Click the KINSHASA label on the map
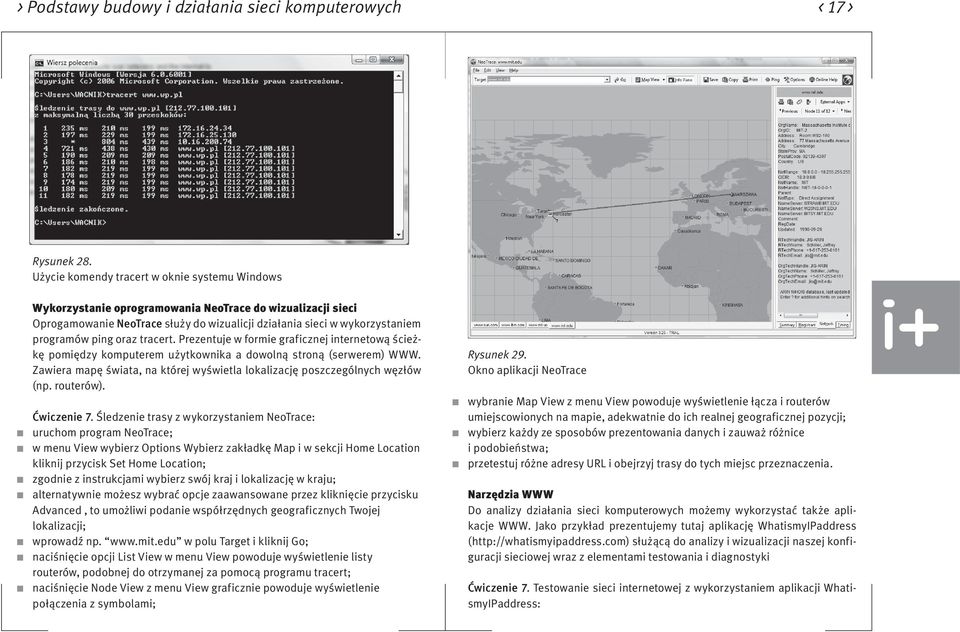Viewport: 960px width, 632px height. click(732, 305)
